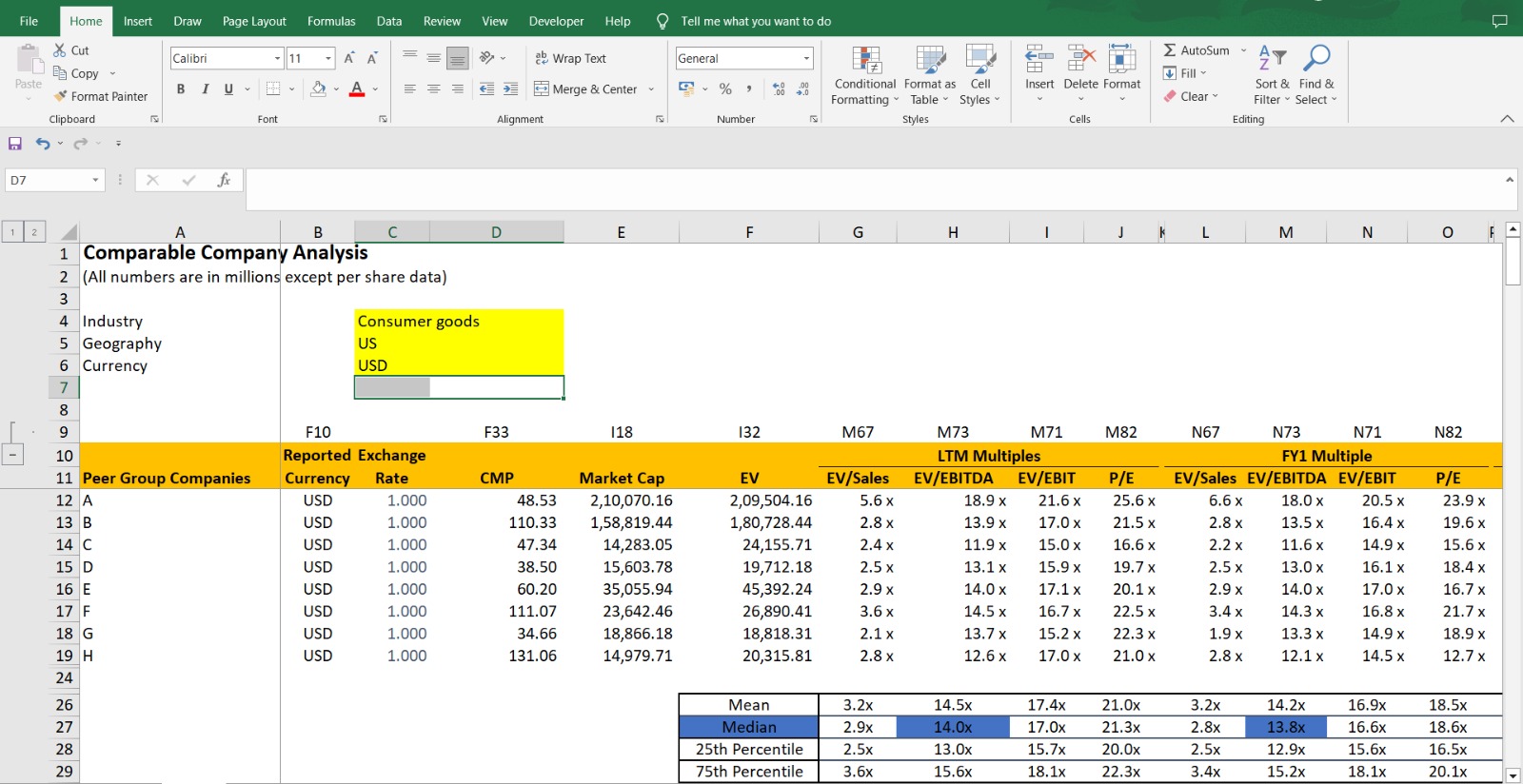Apply the fill color bucket

tap(319, 88)
